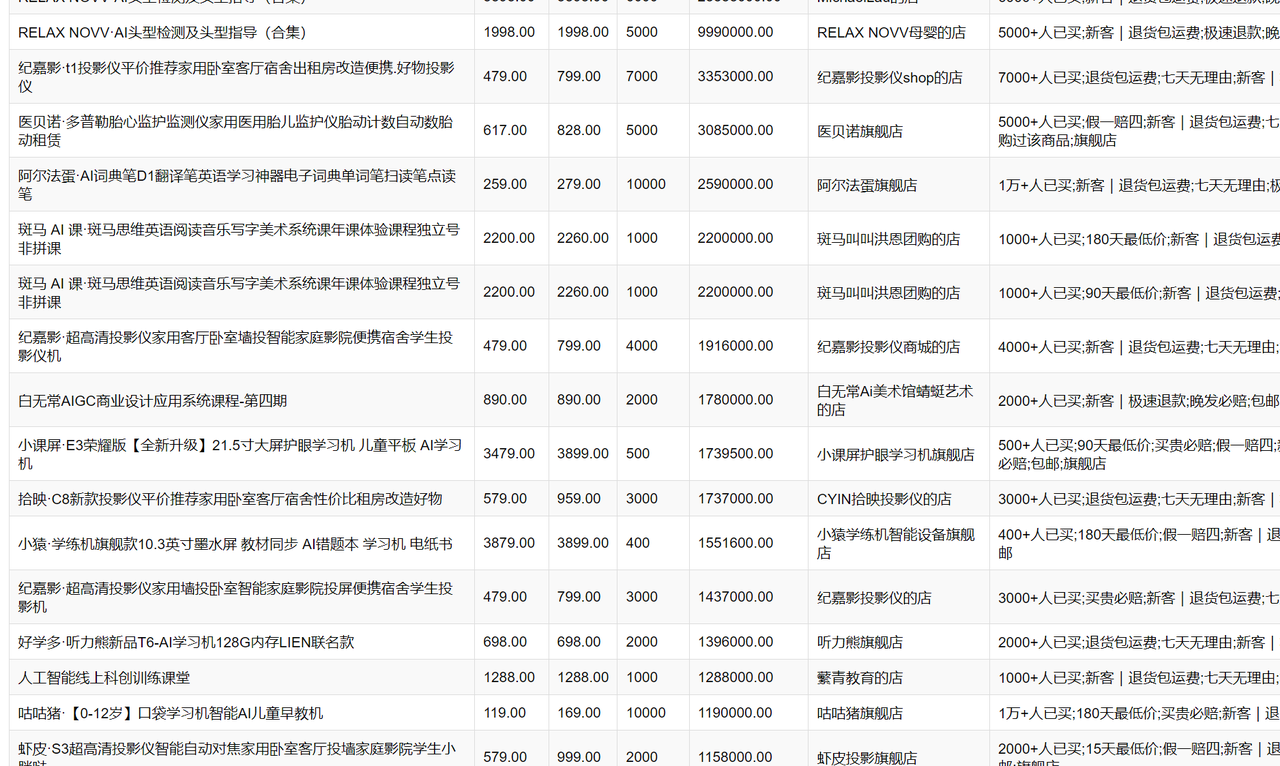Image resolution: width=1280 pixels, height=766 pixels.
Task: Select the 拾映·C8新款投影仪 product title
Action: 230,498
